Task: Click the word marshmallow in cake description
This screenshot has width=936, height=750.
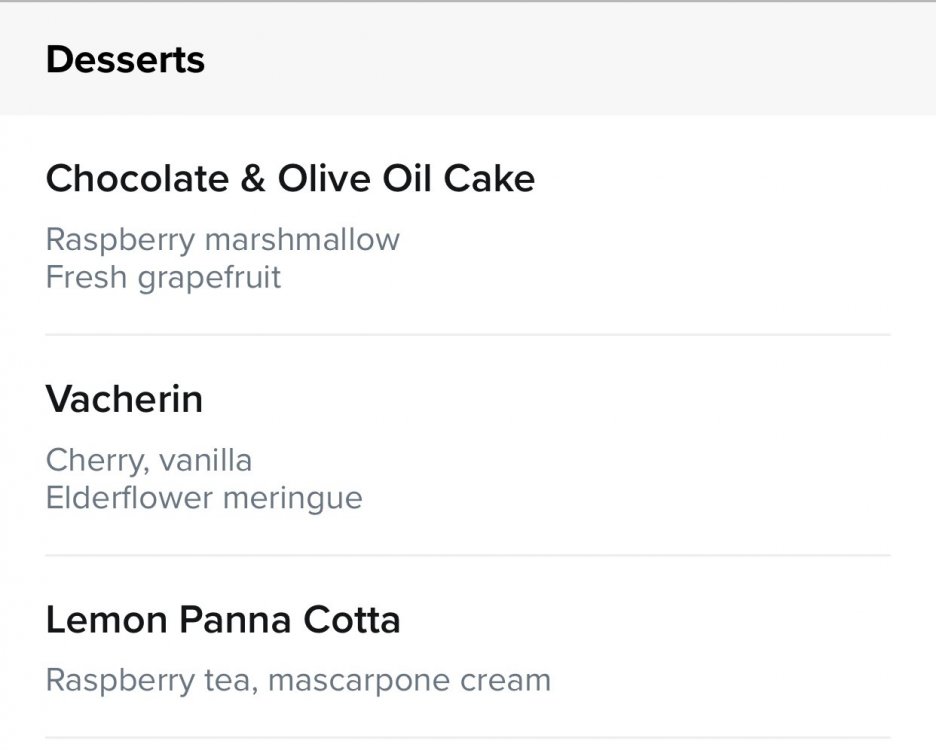Action: [302, 240]
